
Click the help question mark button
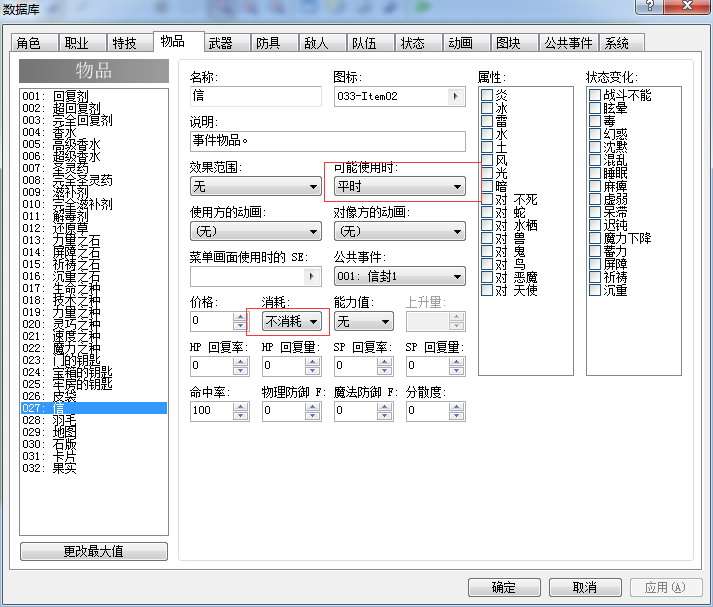point(649,5)
